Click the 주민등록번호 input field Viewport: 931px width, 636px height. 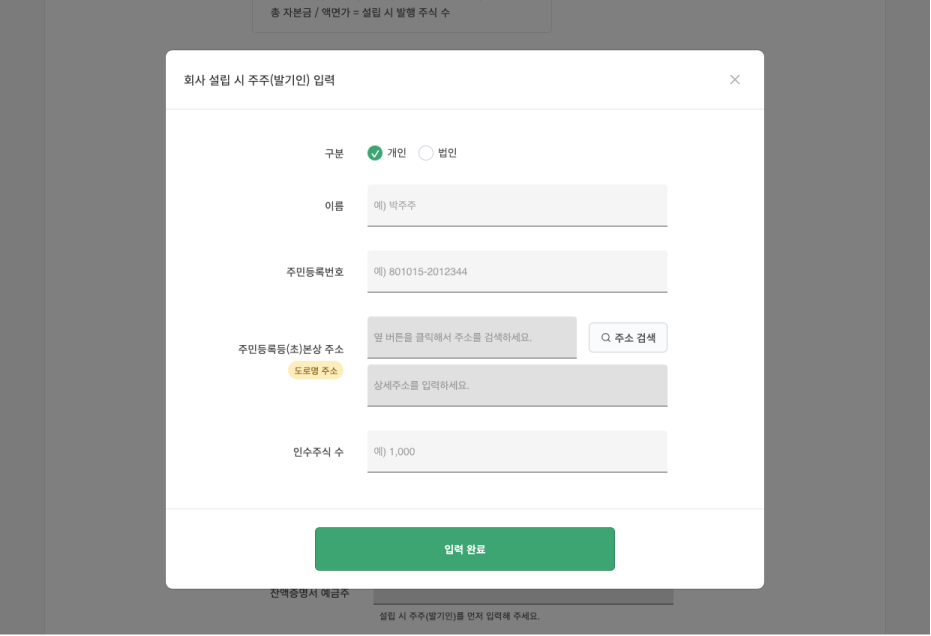[517, 271]
